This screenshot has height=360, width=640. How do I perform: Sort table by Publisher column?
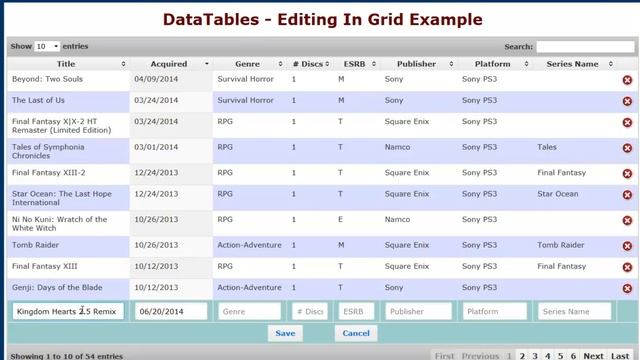pyautogui.click(x=418, y=64)
